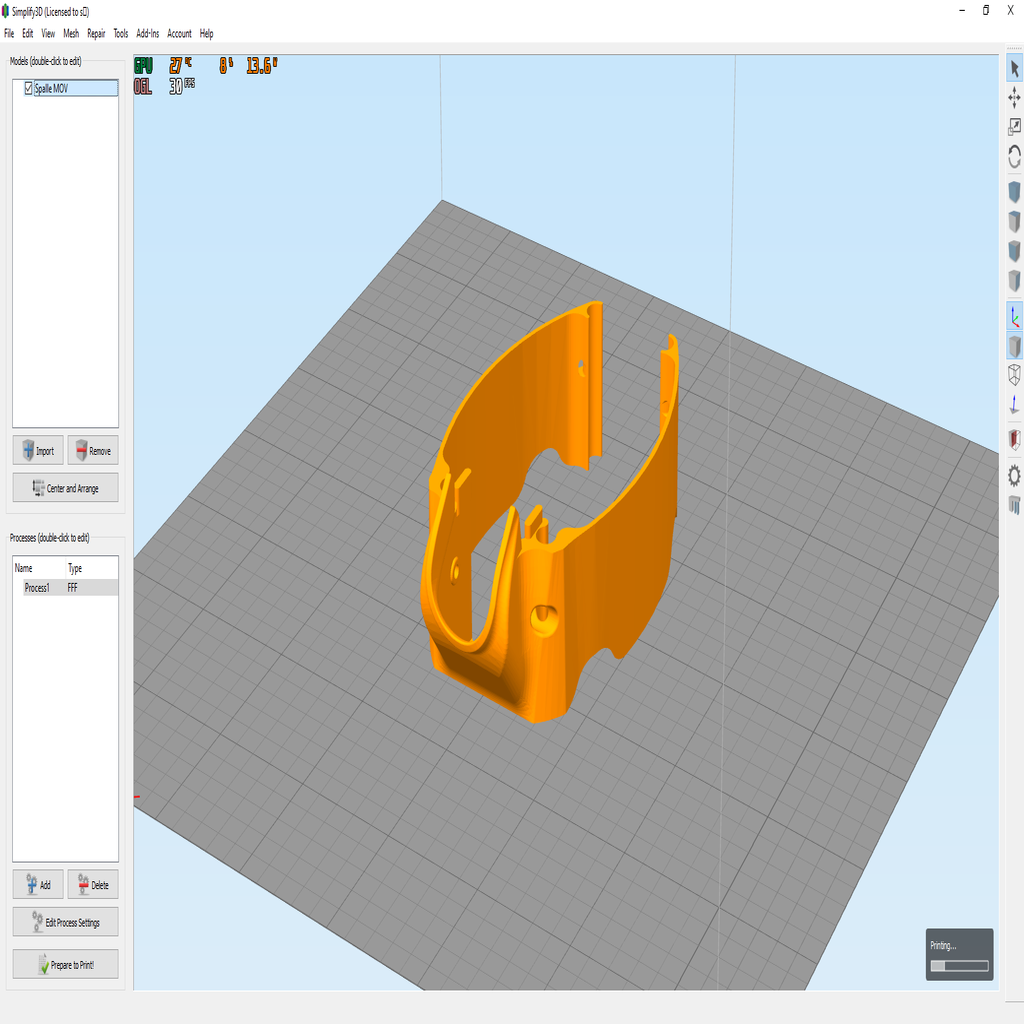Click the Import button to add a model
The width and height of the screenshot is (1024, 1024).
38,450
